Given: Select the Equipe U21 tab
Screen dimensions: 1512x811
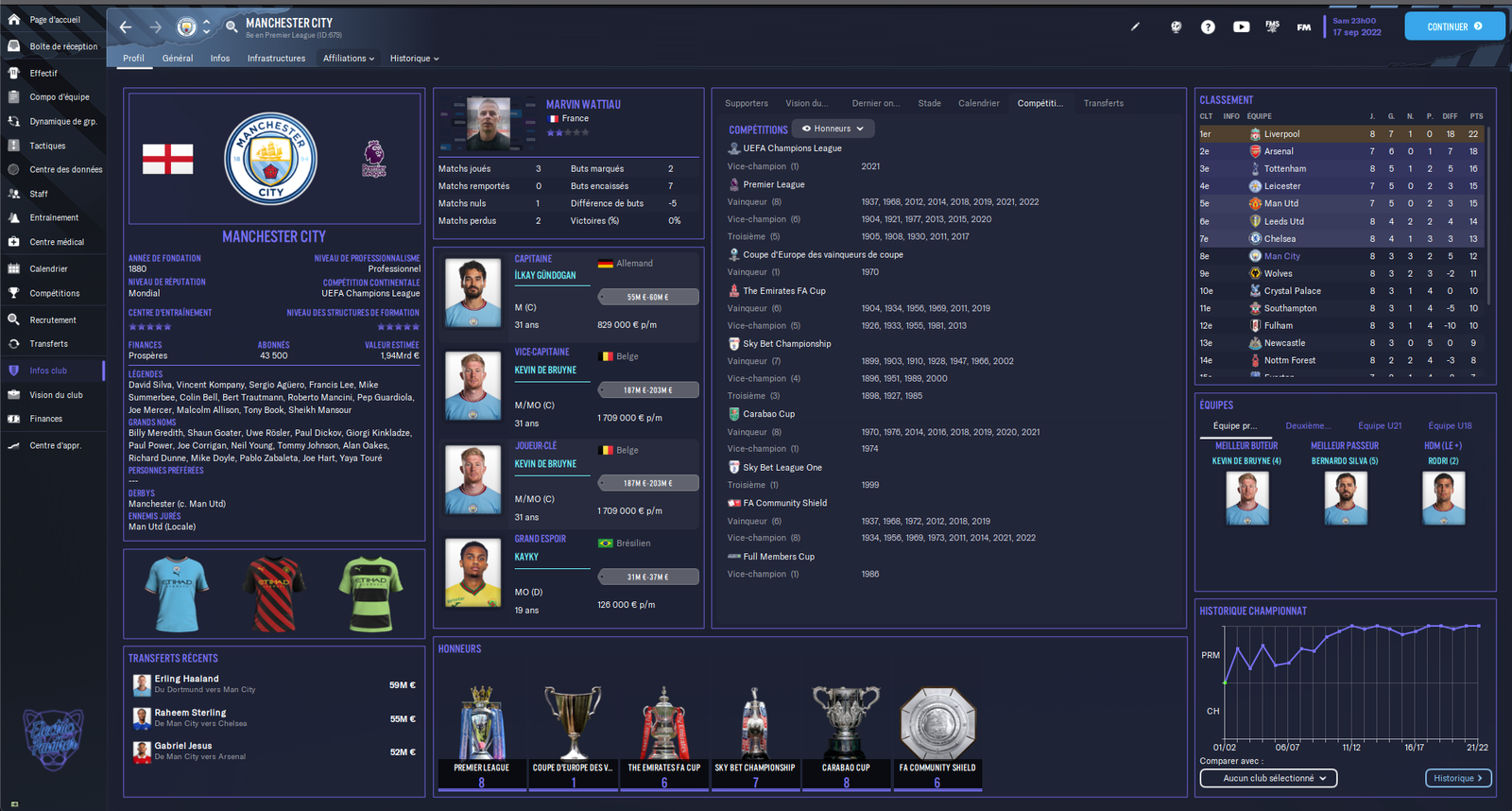Looking at the screenshot, I should click(1379, 425).
